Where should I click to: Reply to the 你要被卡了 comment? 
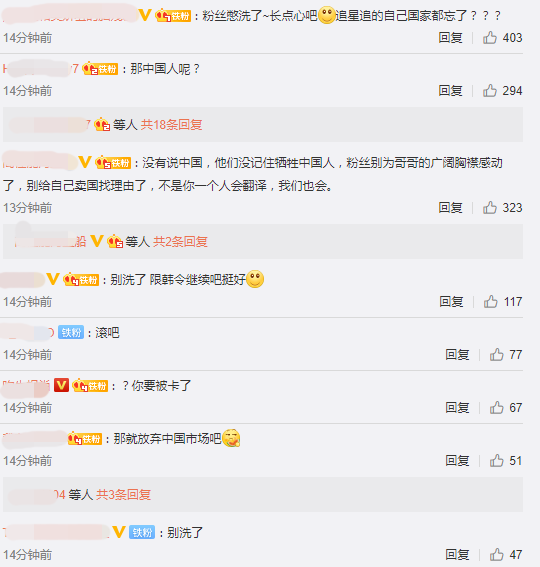tap(457, 408)
